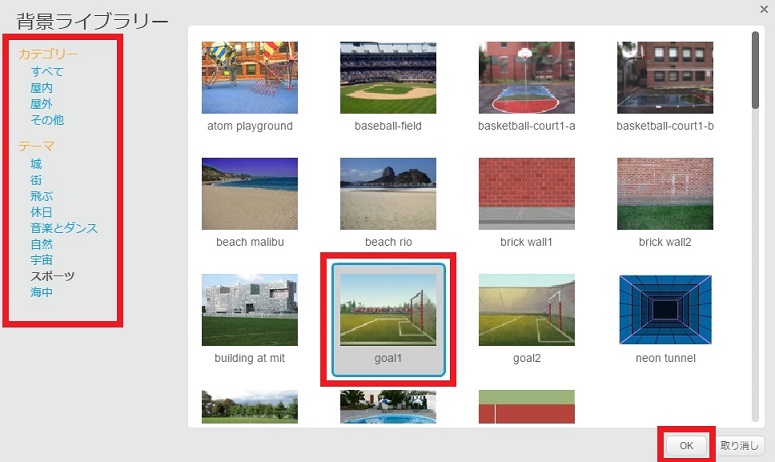
Task: Choose the 街 theme
Action: (36, 180)
